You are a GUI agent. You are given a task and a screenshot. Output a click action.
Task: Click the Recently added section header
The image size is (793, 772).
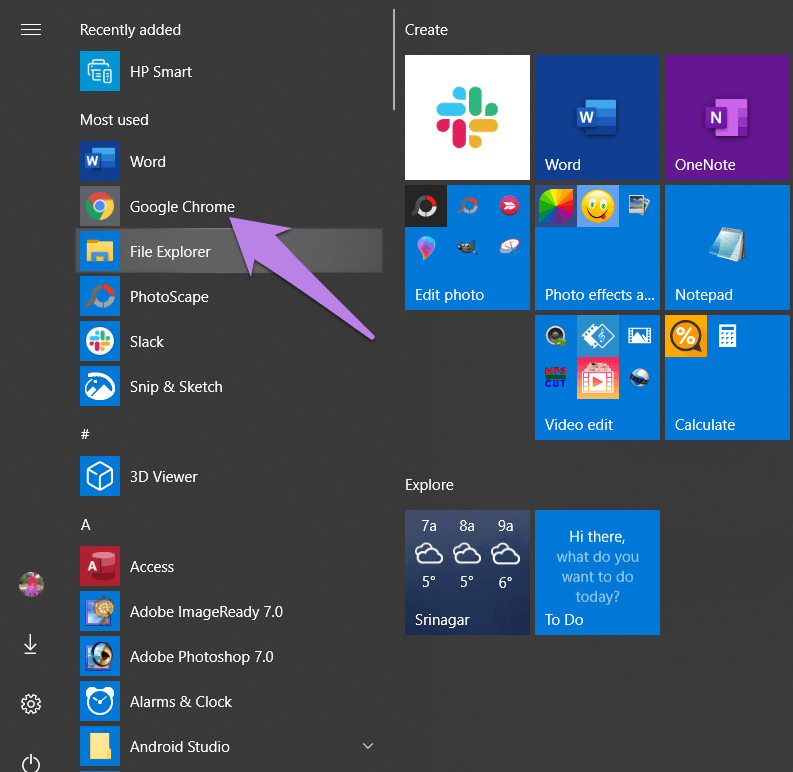[x=130, y=30]
